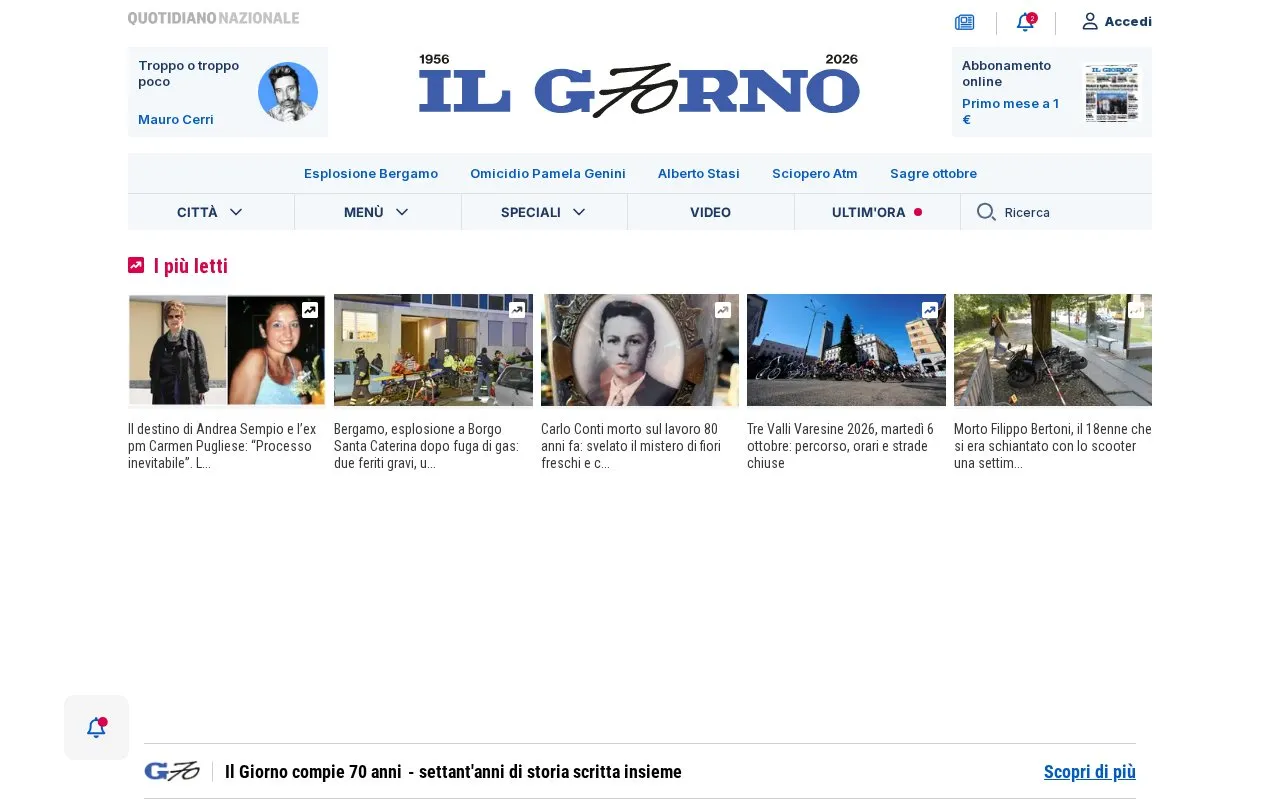Open Andrea Sempio article thumbnail
The width and height of the screenshot is (1280, 800).
coord(227,350)
